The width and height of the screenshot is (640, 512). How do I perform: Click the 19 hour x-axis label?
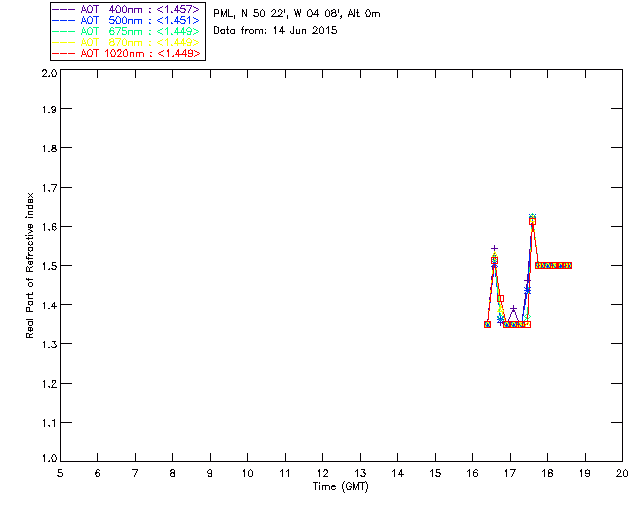coord(585,473)
